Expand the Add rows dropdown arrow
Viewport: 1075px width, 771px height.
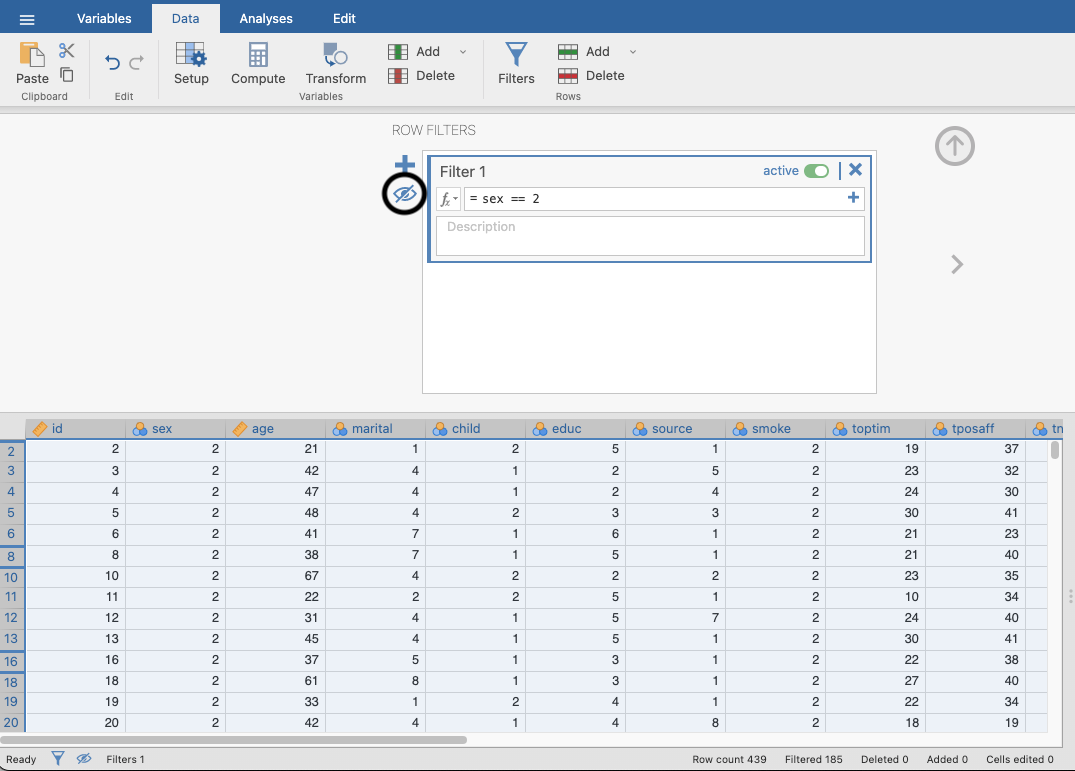[632, 52]
